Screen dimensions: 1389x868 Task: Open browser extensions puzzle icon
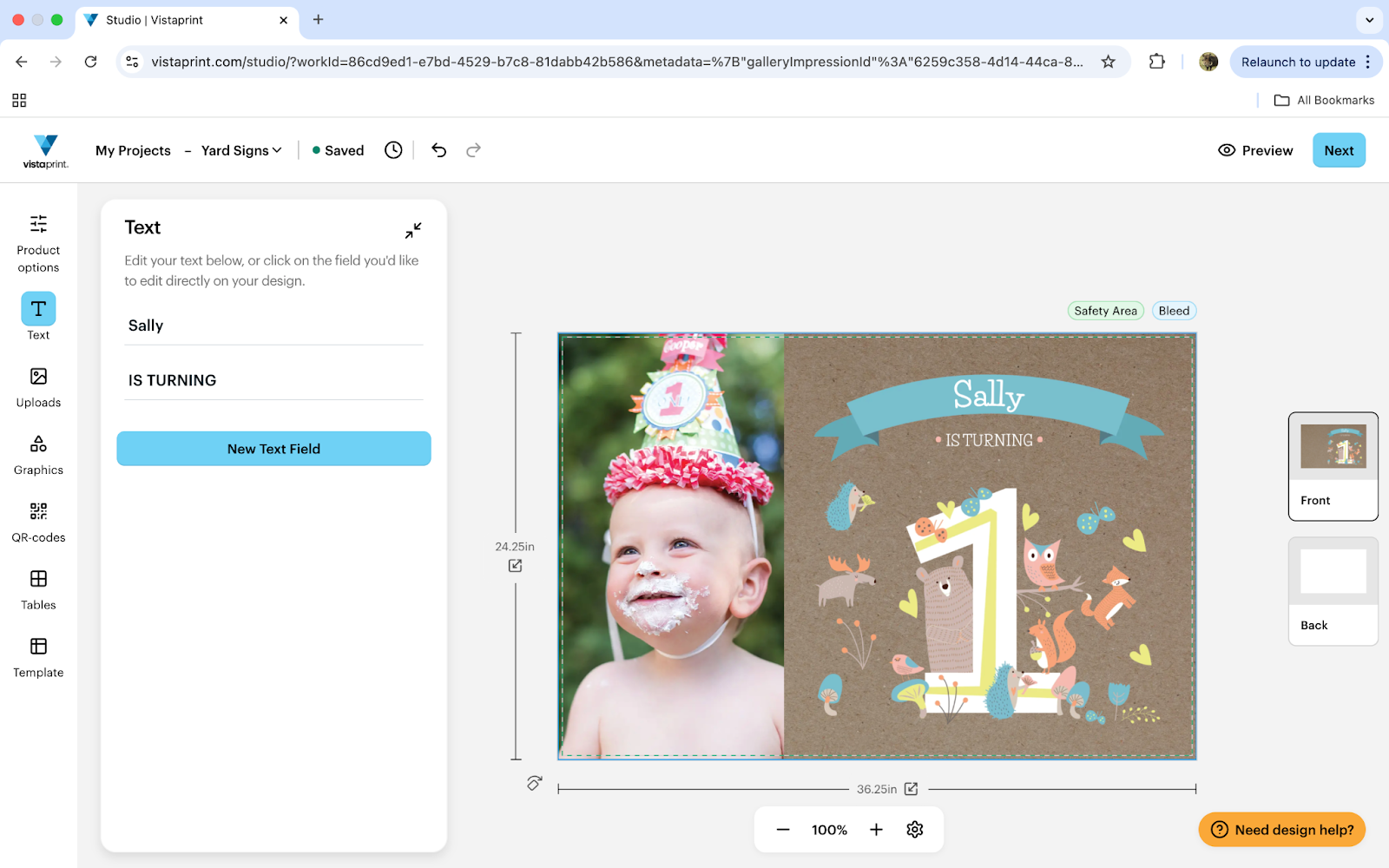(x=1156, y=62)
